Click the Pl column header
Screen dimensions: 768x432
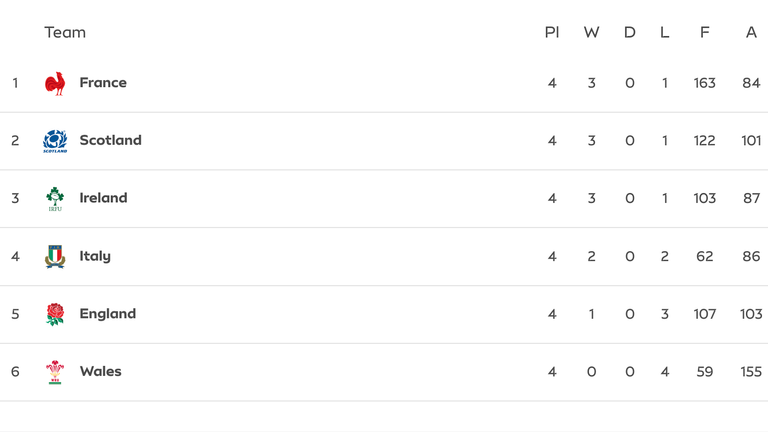pyautogui.click(x=551, y=32)
